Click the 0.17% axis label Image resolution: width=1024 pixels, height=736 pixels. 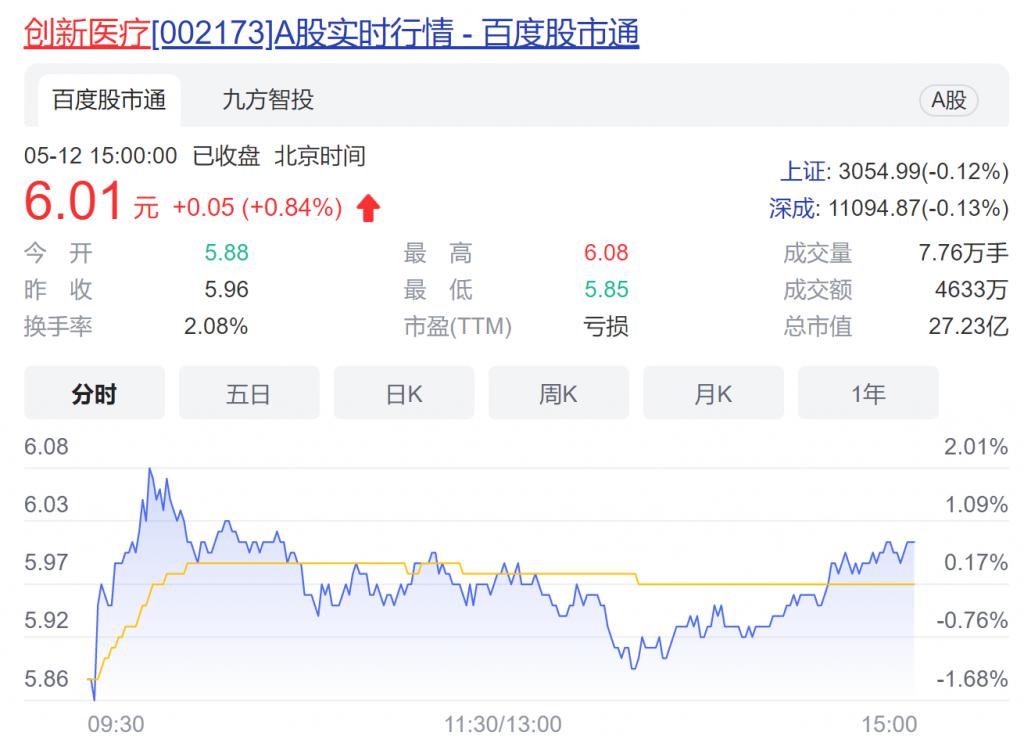976,562
